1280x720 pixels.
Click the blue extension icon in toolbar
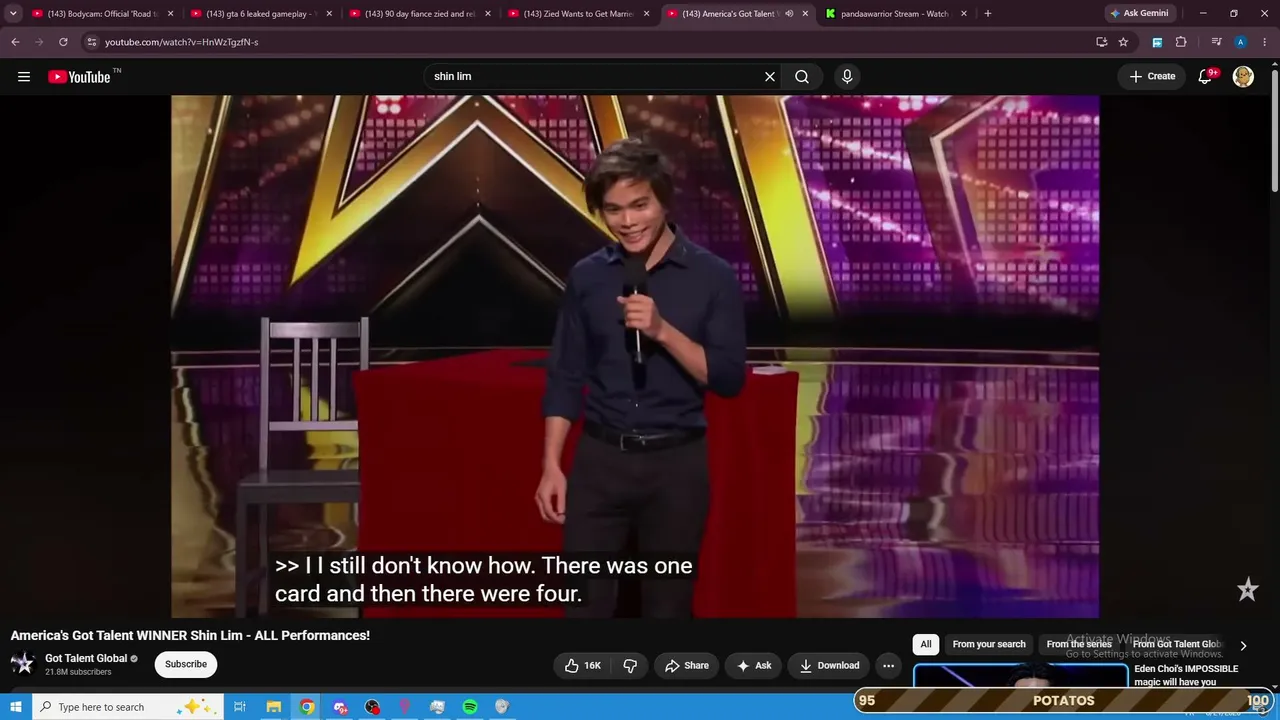1157,42
